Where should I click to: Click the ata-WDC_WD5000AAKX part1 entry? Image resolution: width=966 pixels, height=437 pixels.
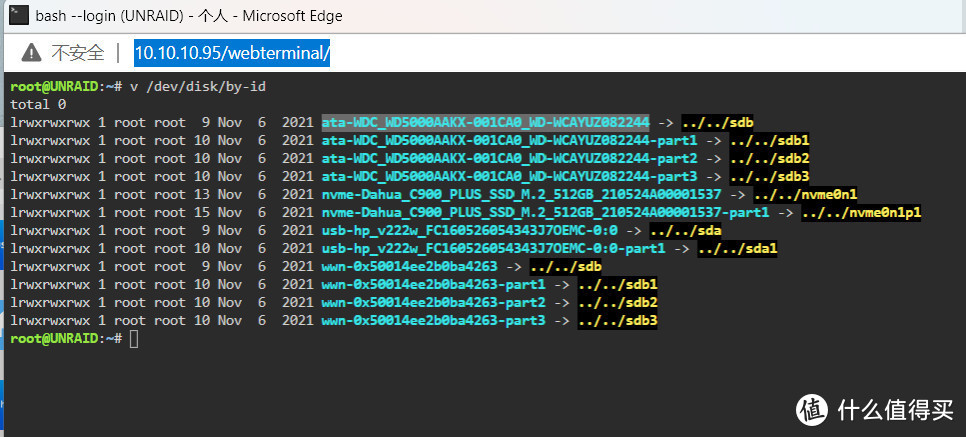click(x=509, y=140)
